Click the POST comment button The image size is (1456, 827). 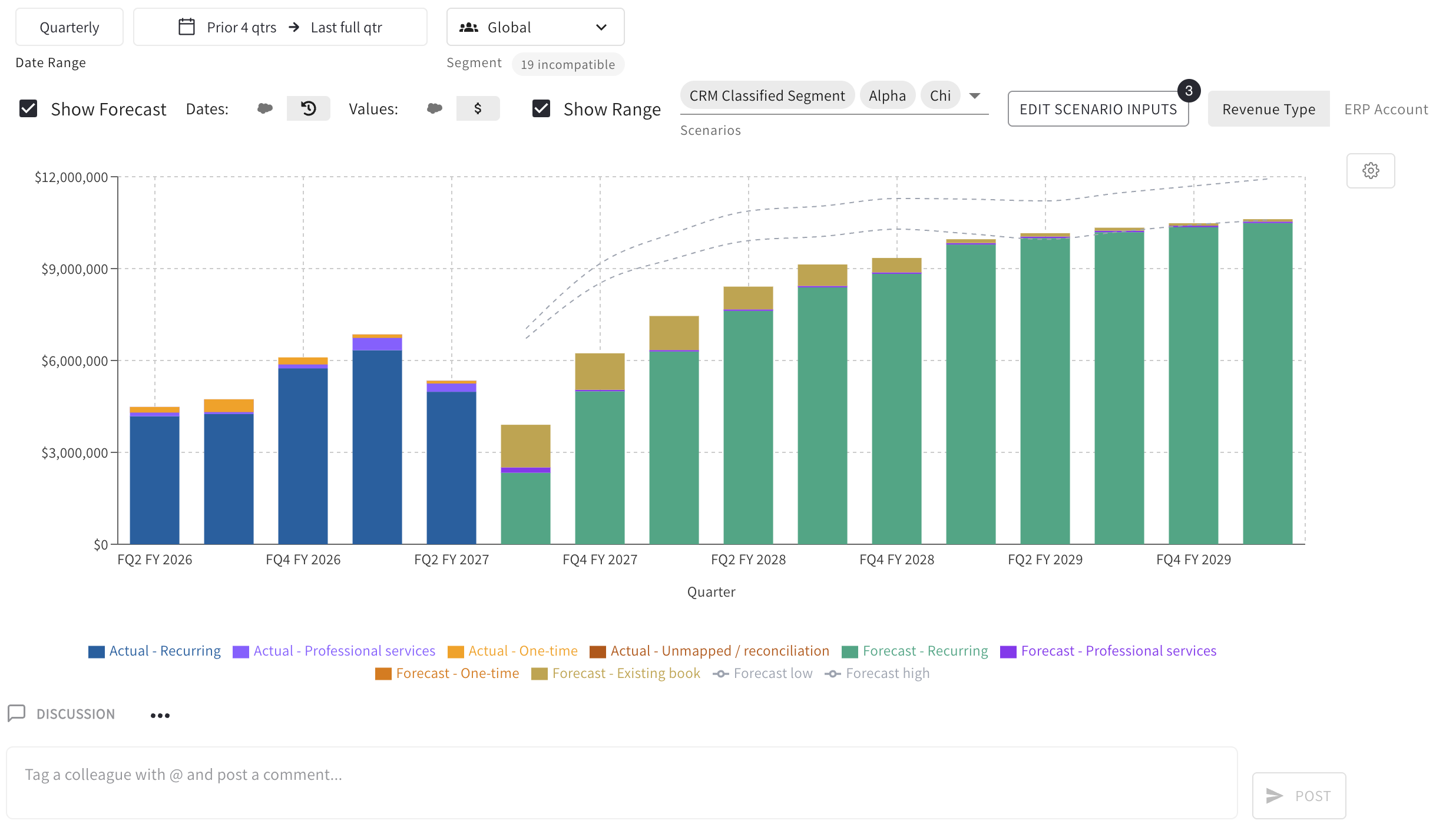[x=1299, y=796]
